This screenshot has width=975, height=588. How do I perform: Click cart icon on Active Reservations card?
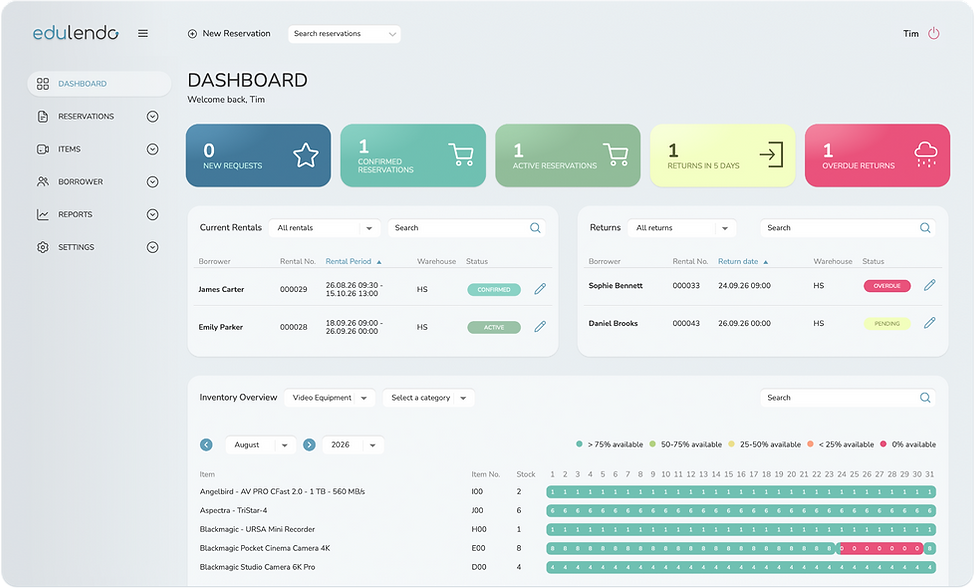616,154
